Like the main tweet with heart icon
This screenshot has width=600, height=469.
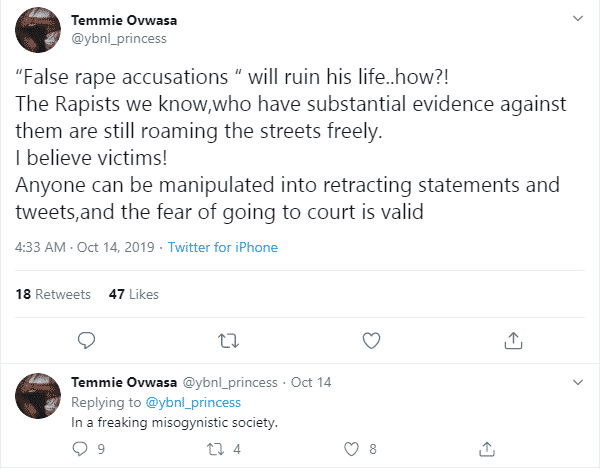point(371,340)
